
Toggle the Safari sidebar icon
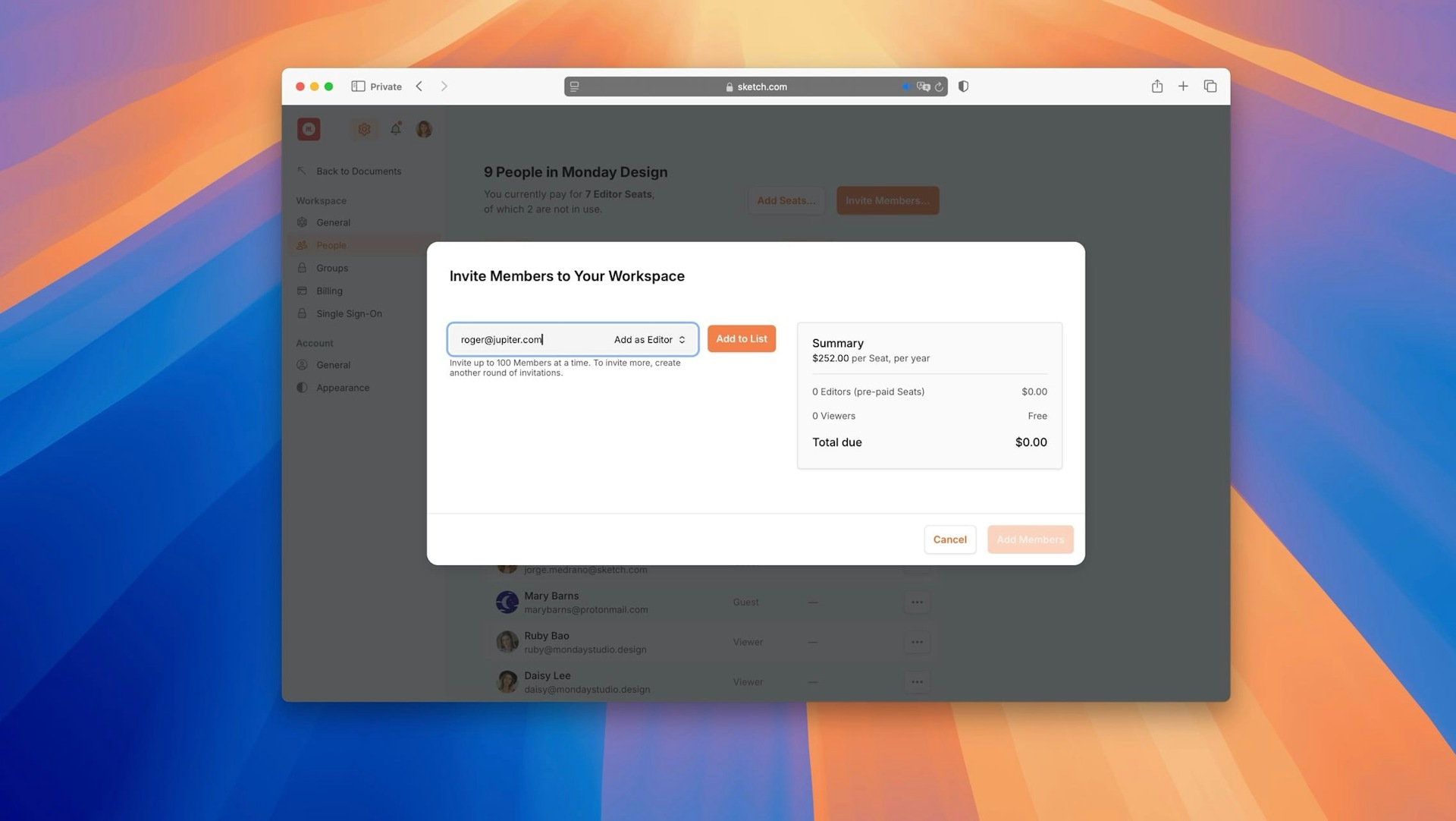359,87
